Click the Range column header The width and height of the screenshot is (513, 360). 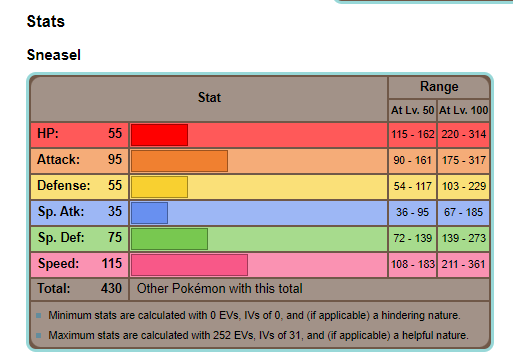[x=439, y=87]
